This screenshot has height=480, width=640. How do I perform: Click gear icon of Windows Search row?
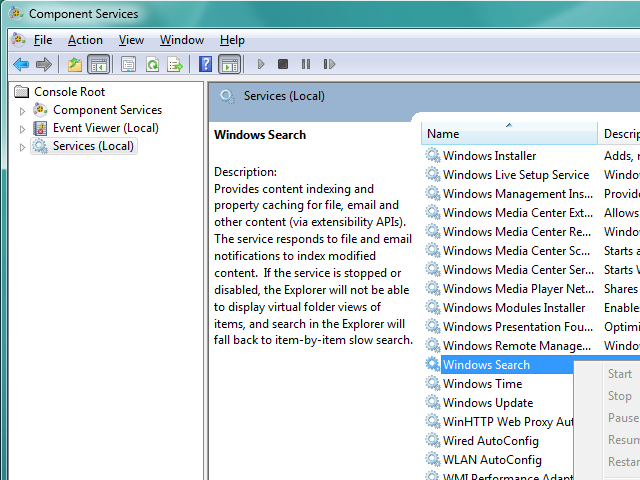coord(433,364)
